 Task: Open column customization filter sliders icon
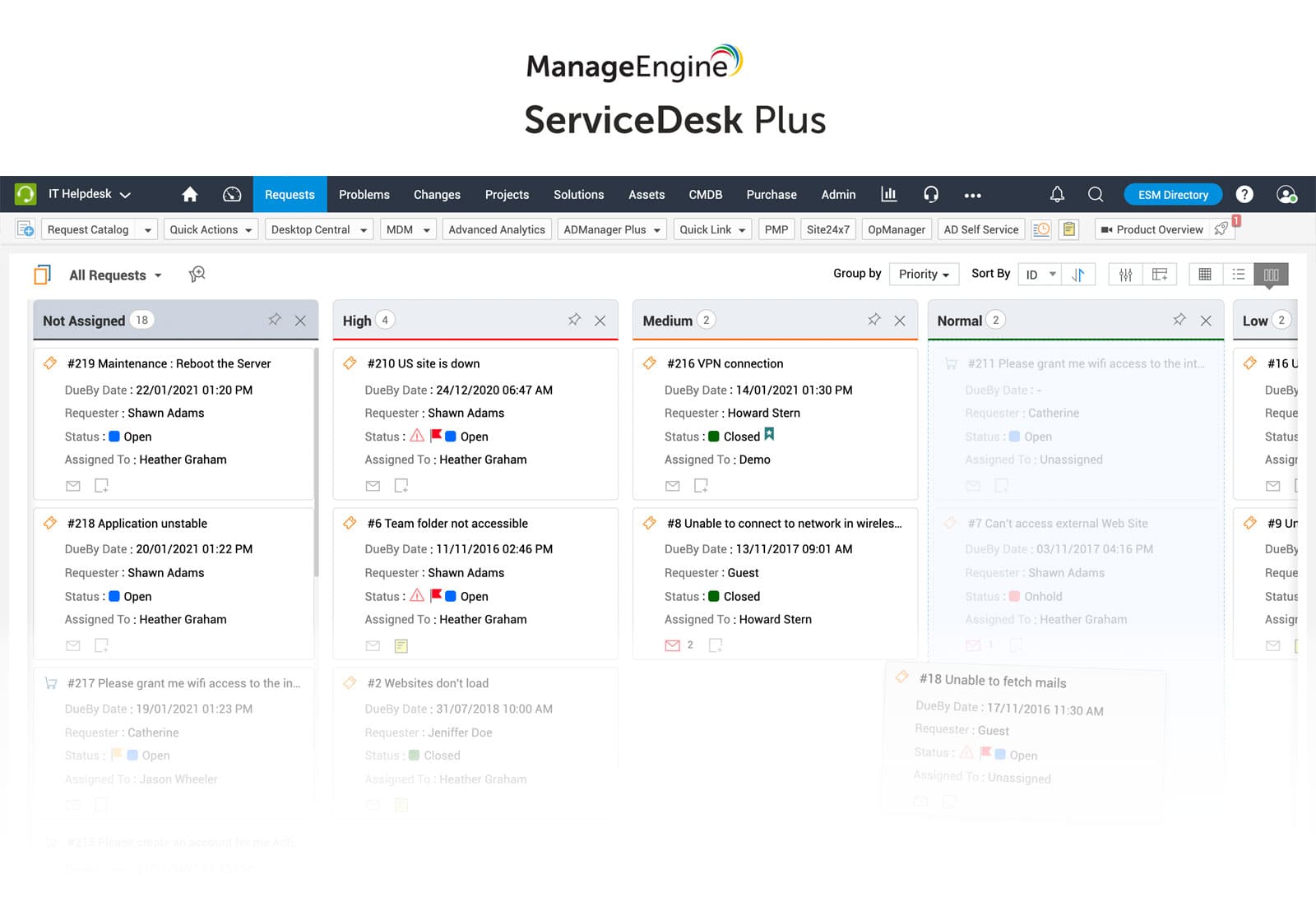click(x=1126, y=275)
